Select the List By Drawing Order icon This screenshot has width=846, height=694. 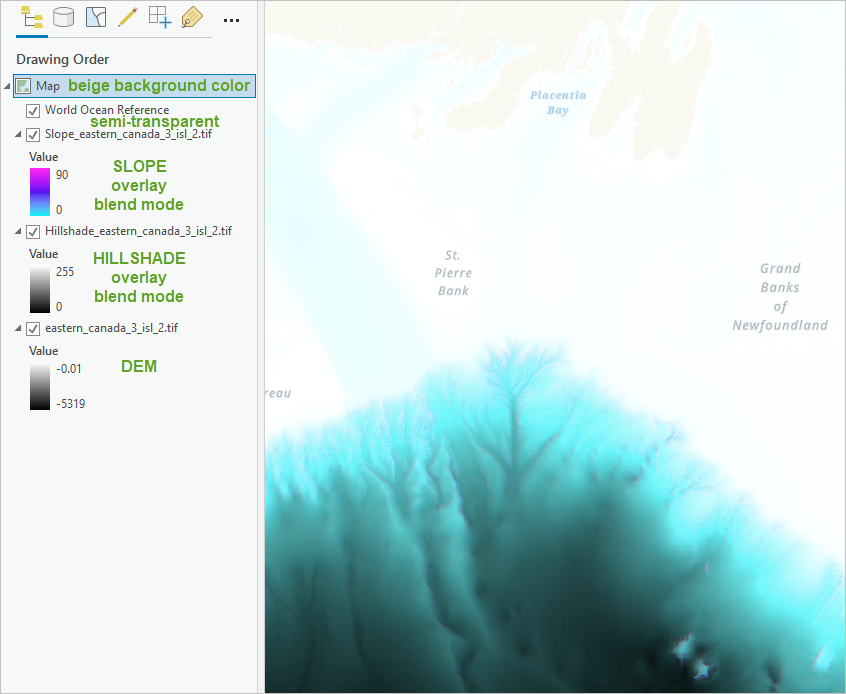coord(29,17)
